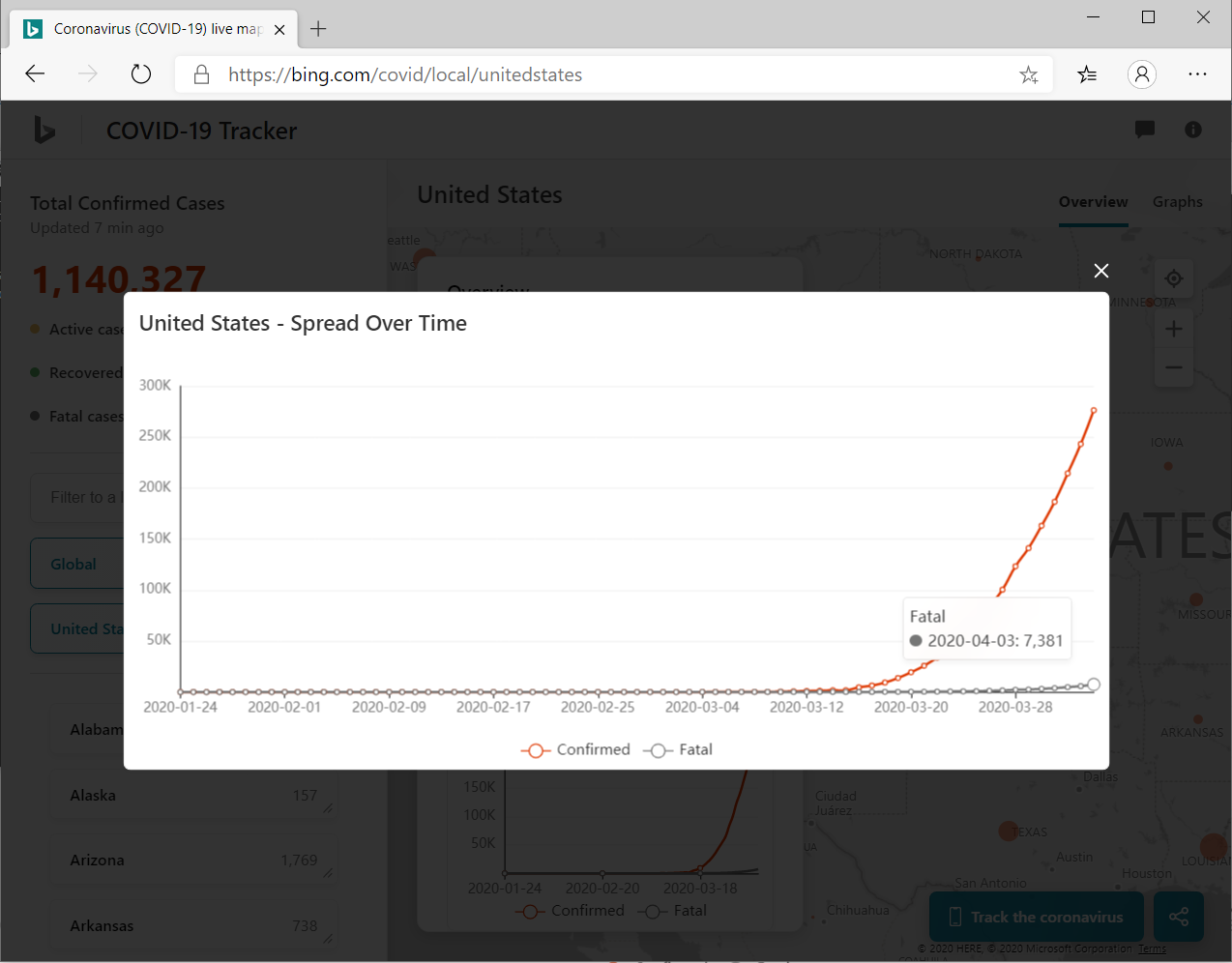The width and height of the screenshot is (1232, 963).
Task: Click the Track the coronavirus button
Action: 1037,917
